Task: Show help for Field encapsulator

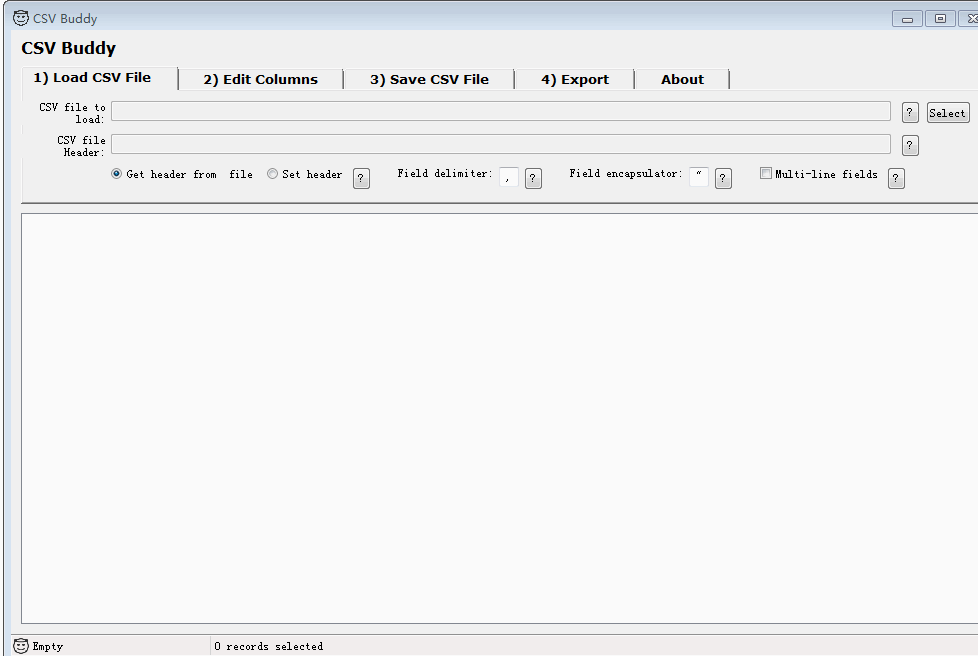Action: pyautogui.click(x=723, y=178)
